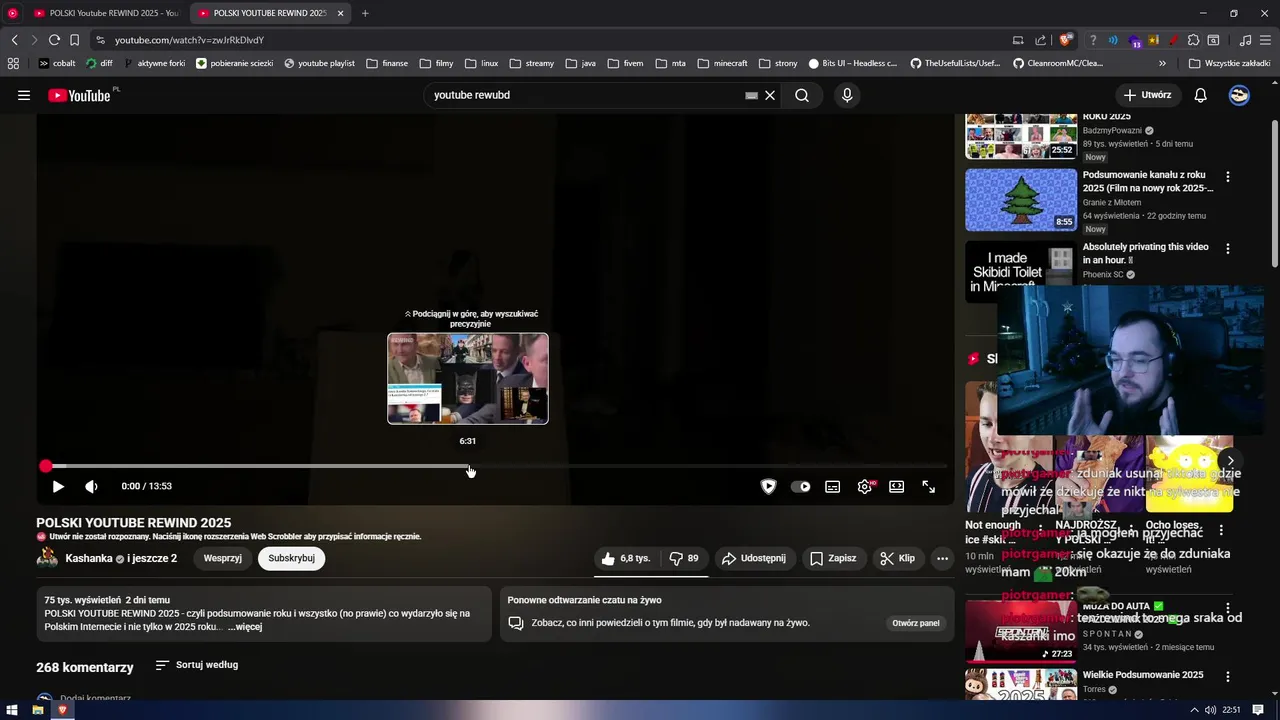Open the Kashanka channel name link
Screen dimensions: 1280x720
88,558
